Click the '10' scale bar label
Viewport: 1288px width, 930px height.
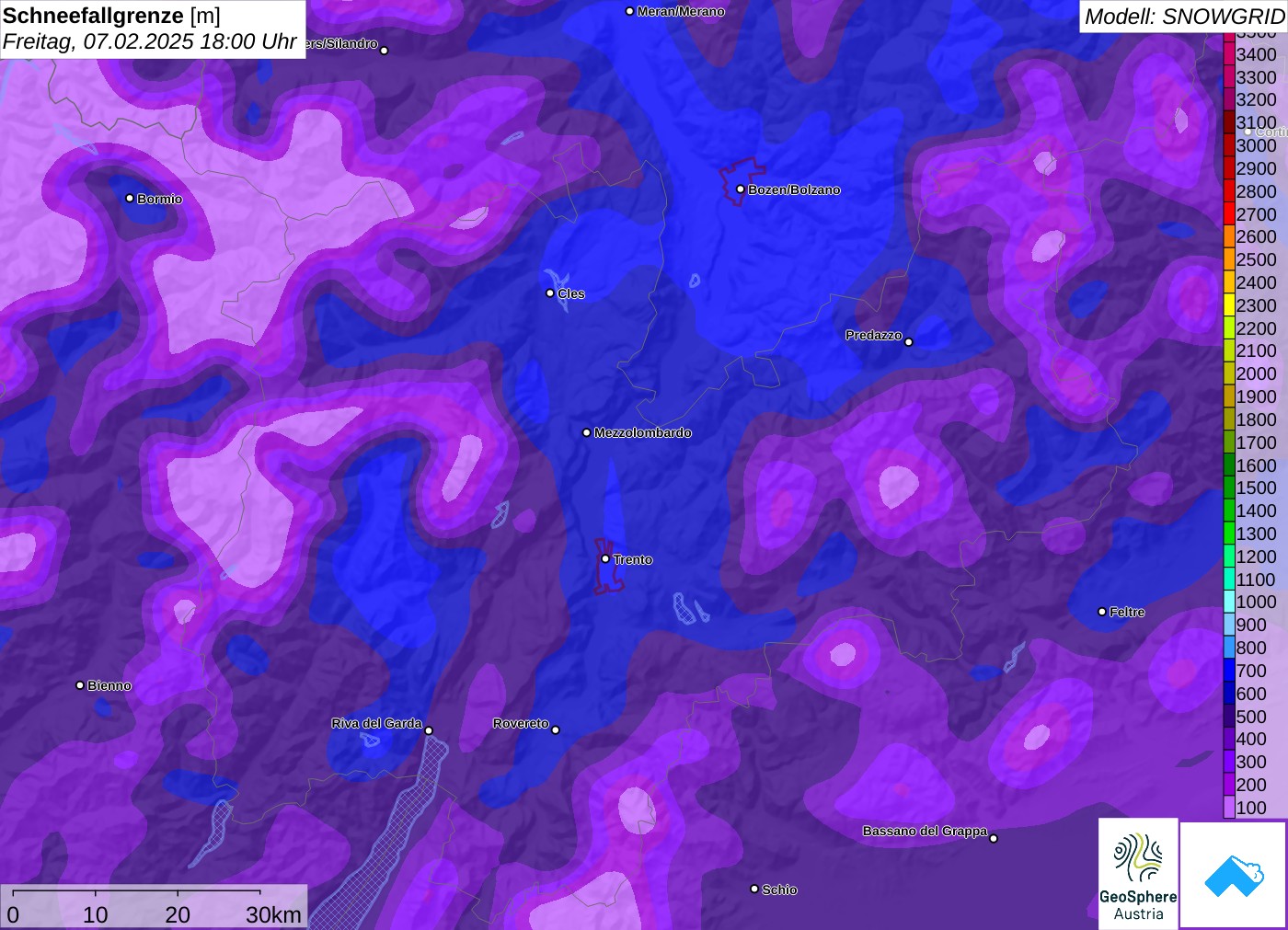click(96, 914)
